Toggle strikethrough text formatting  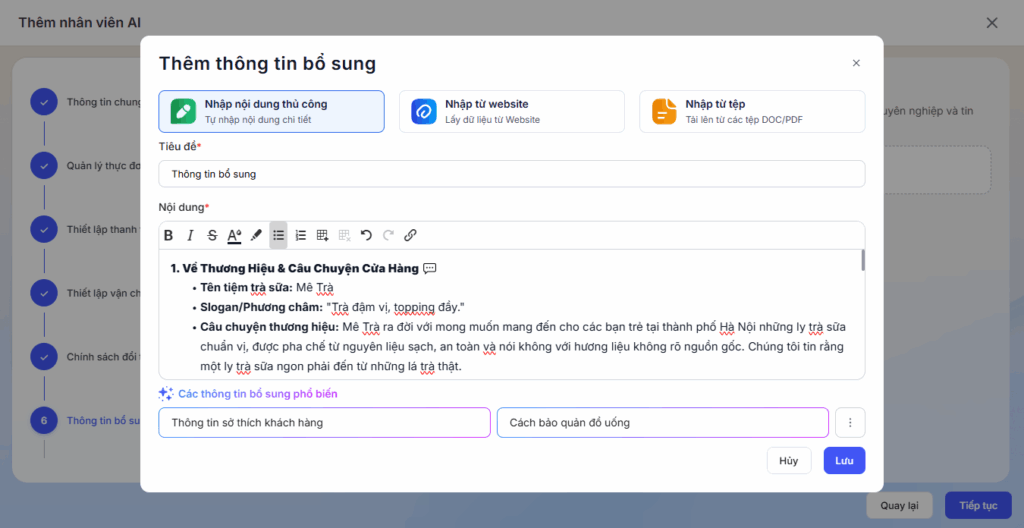point(212,236)
